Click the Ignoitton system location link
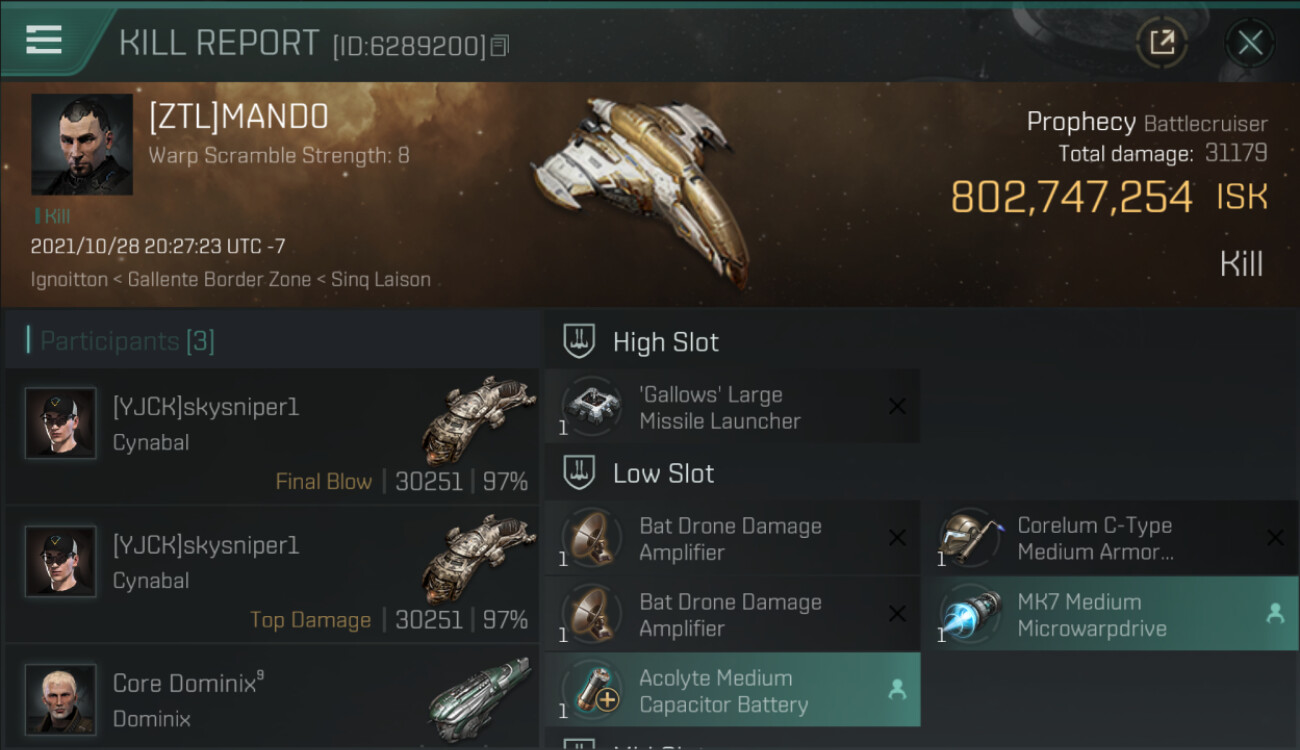The width and height of the screenshot is (1300, 750). (69, 280)
